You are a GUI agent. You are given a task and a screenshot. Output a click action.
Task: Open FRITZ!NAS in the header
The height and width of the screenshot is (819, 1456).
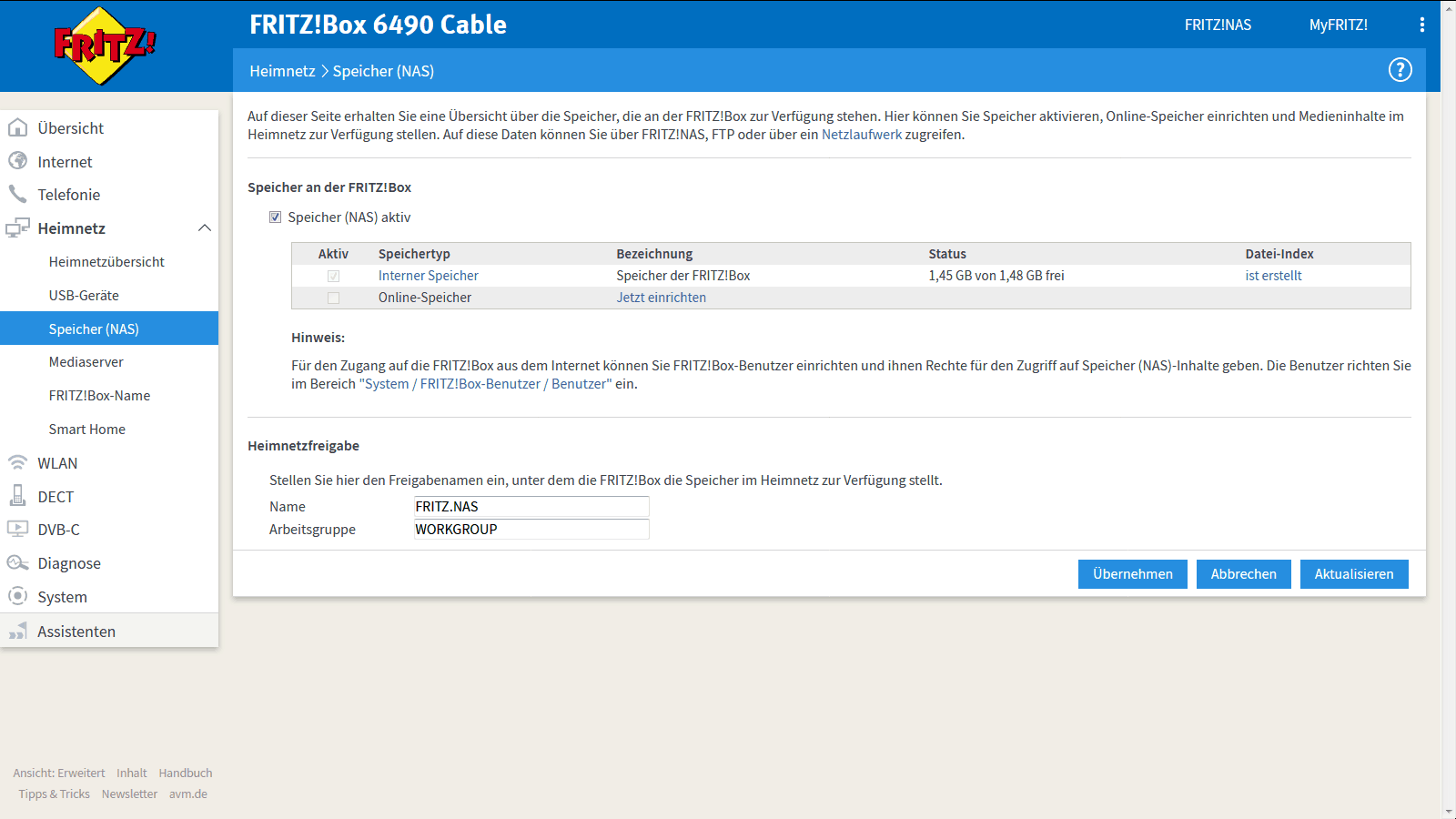(x=1218, y=25)
